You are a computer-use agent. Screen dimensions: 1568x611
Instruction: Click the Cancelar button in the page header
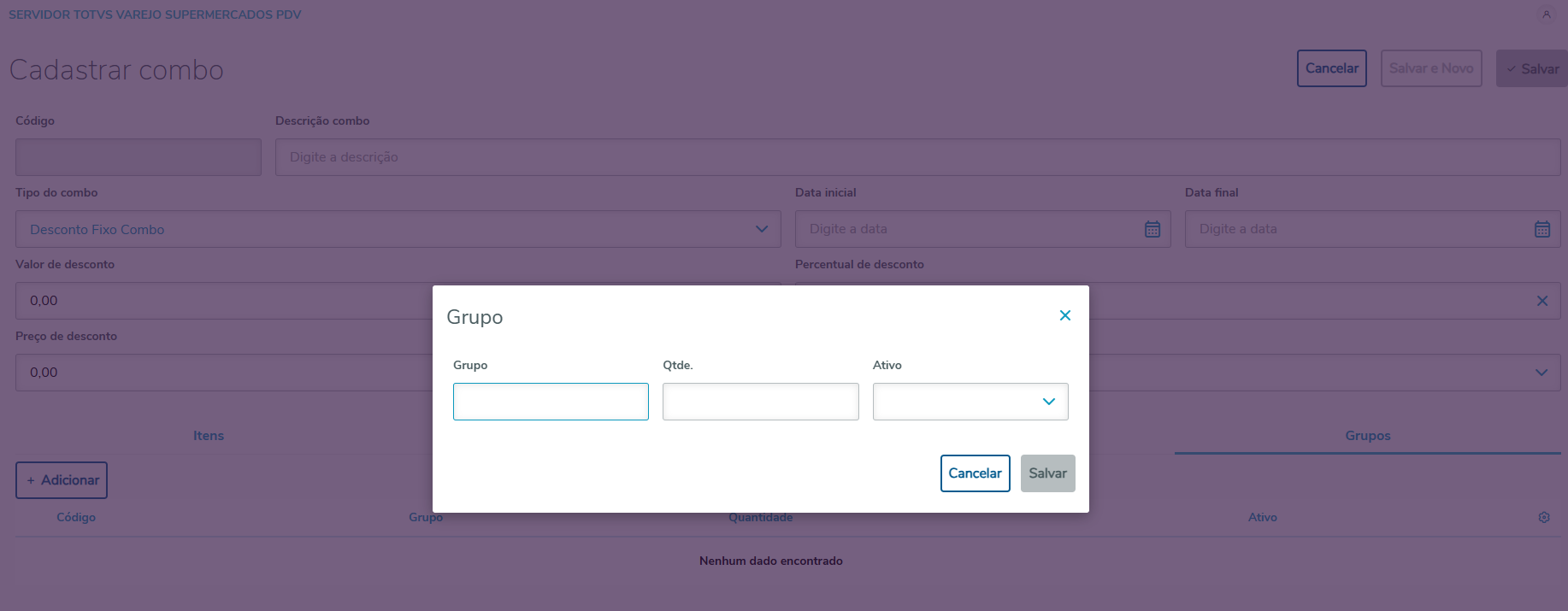coord(1332,68)
